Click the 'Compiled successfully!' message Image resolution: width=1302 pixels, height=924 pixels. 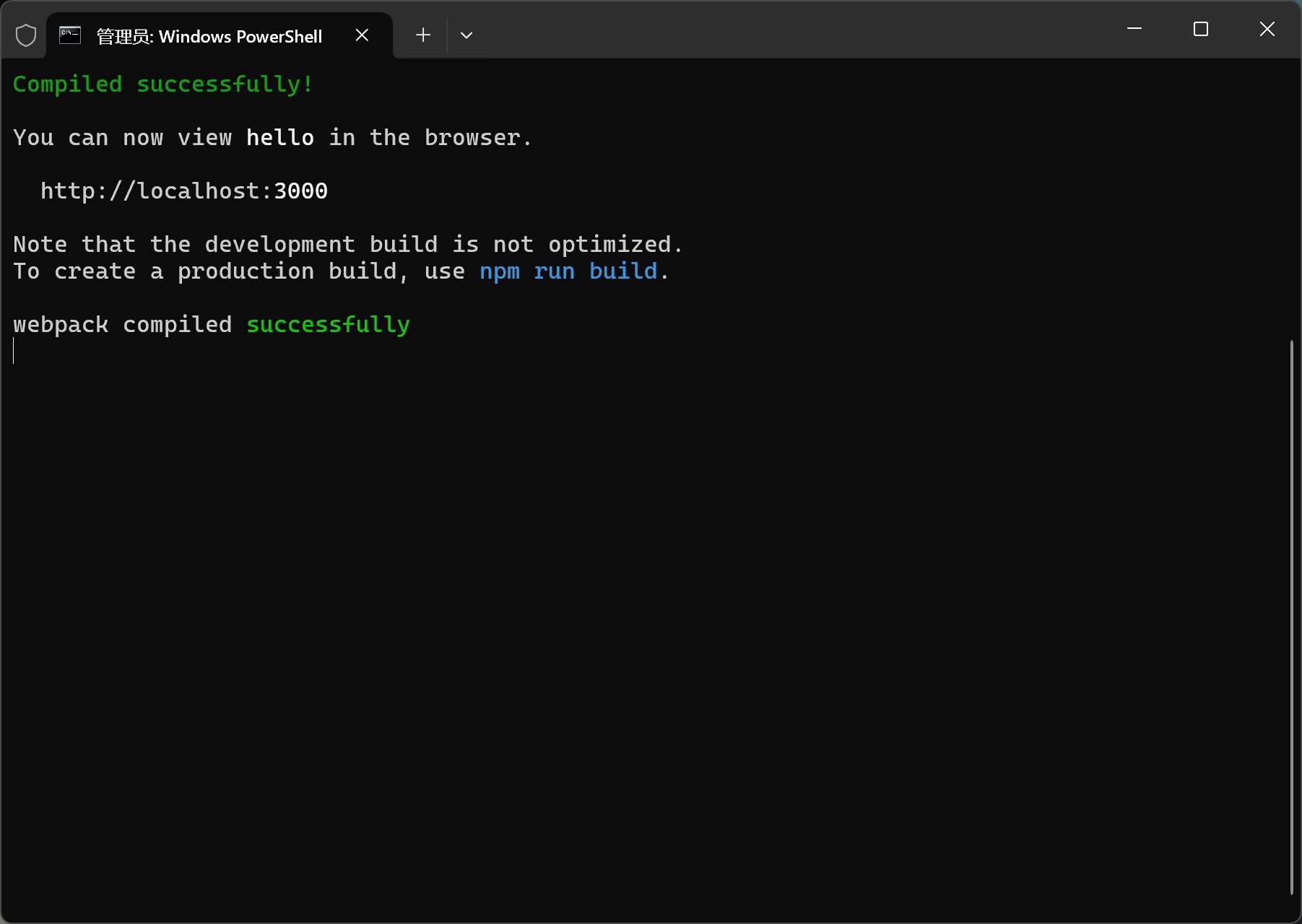coord(163,84)
